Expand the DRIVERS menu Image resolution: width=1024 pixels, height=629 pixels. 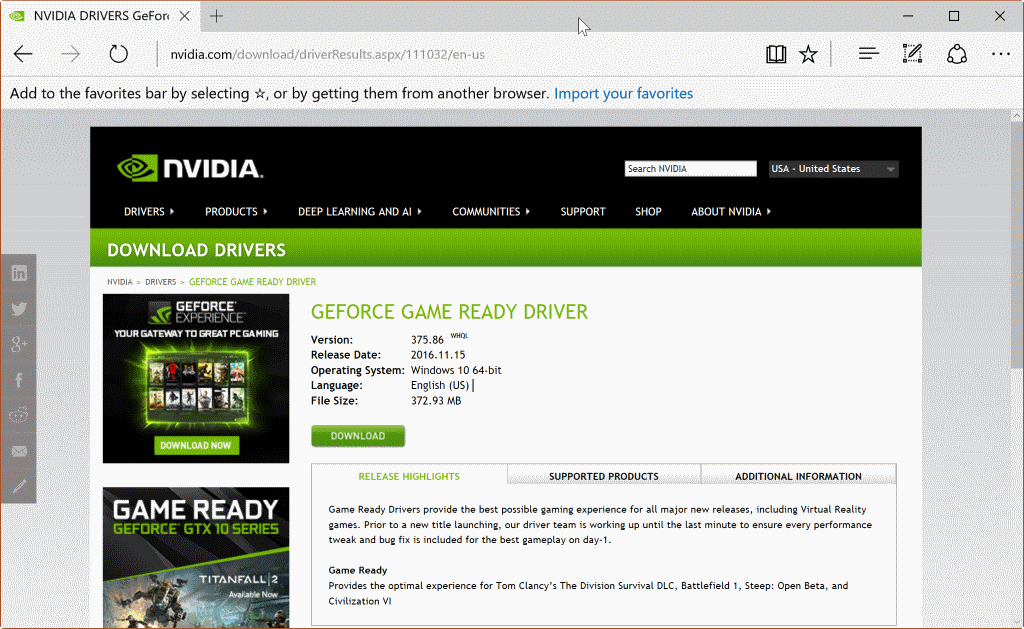149,212
